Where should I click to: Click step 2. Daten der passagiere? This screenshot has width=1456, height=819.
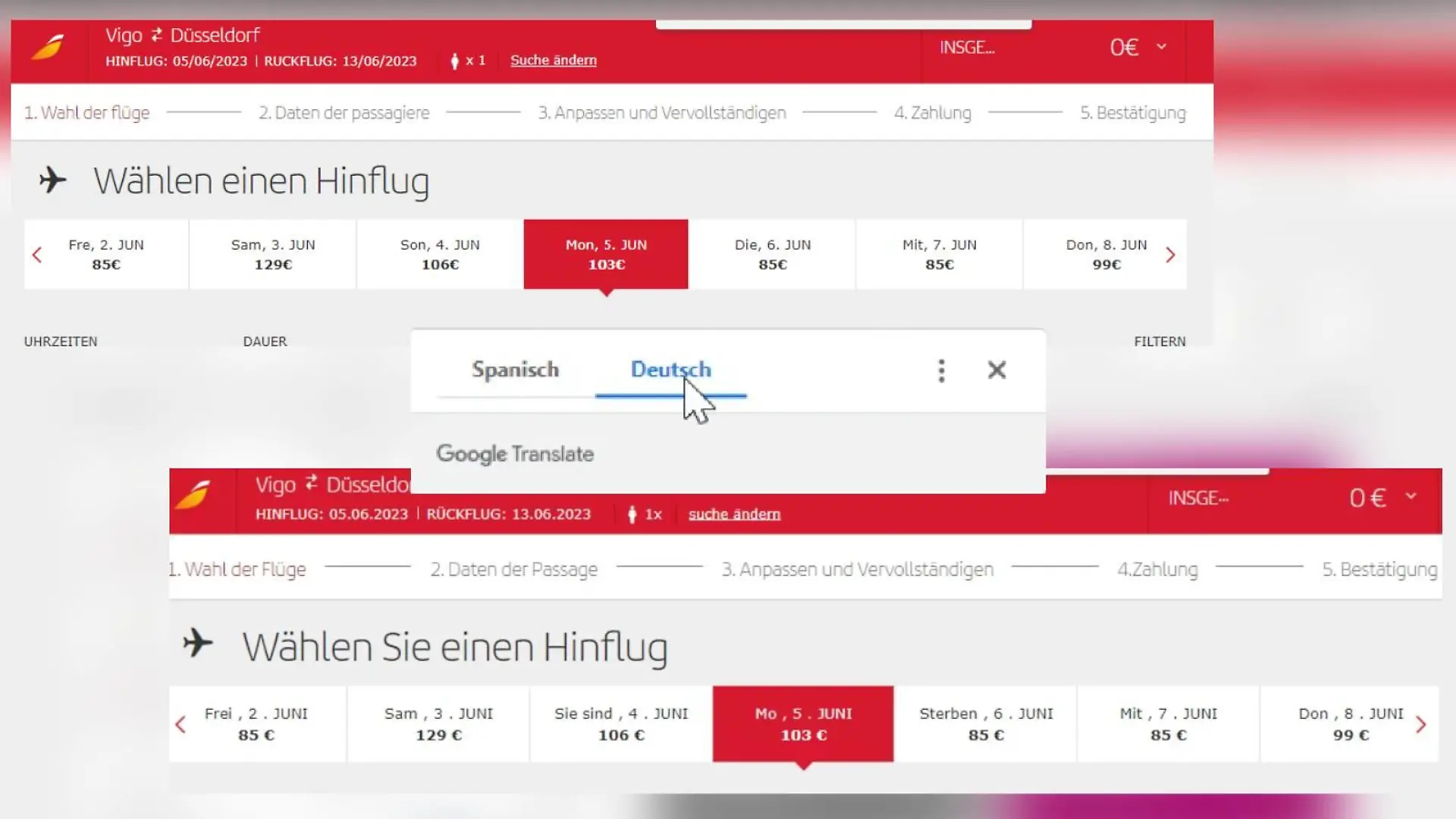pyautogui.click(x=344, y=113)
